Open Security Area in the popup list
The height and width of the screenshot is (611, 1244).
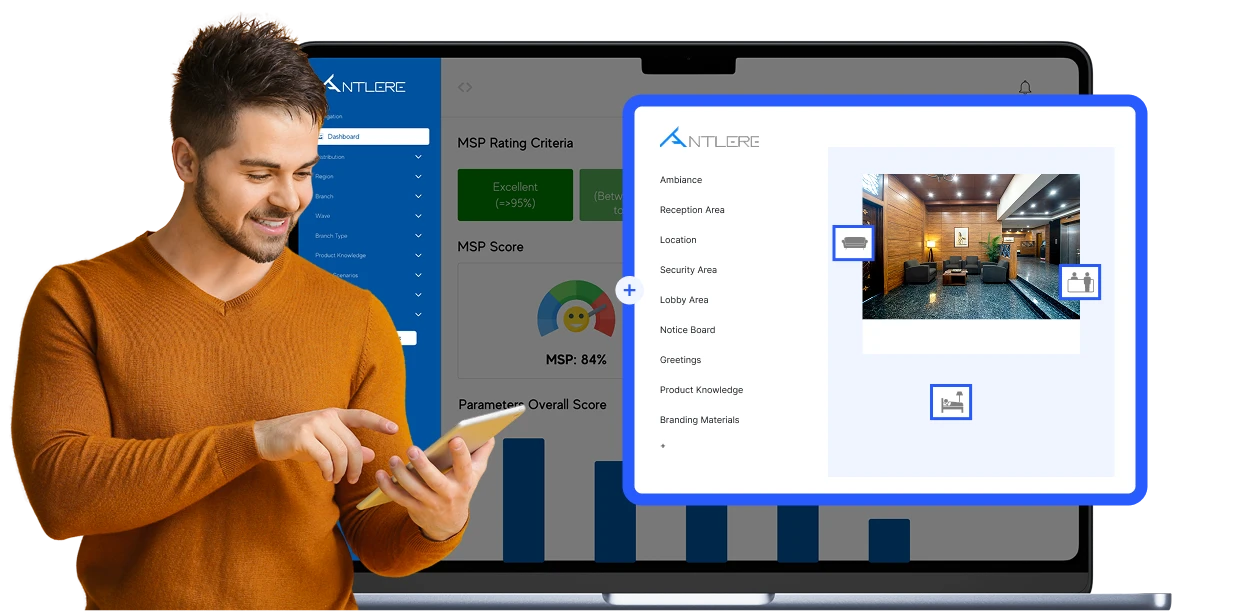point(688,270)
